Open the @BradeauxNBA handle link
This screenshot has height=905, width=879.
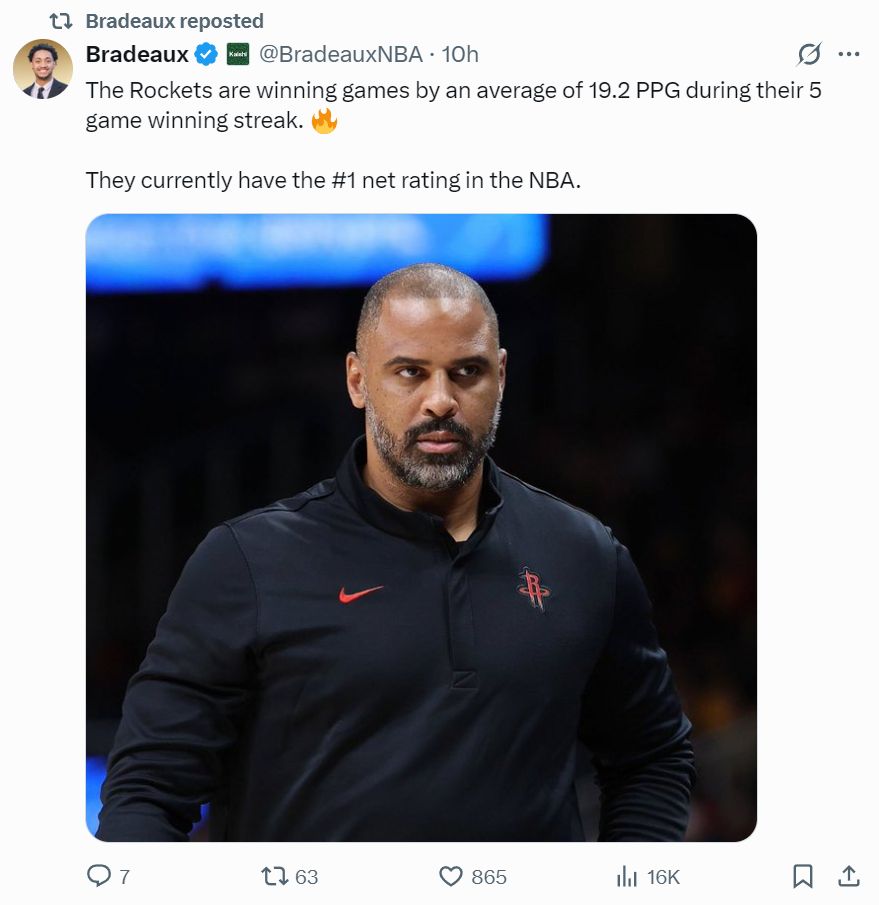pyautogui.click(x=341, y=54)
